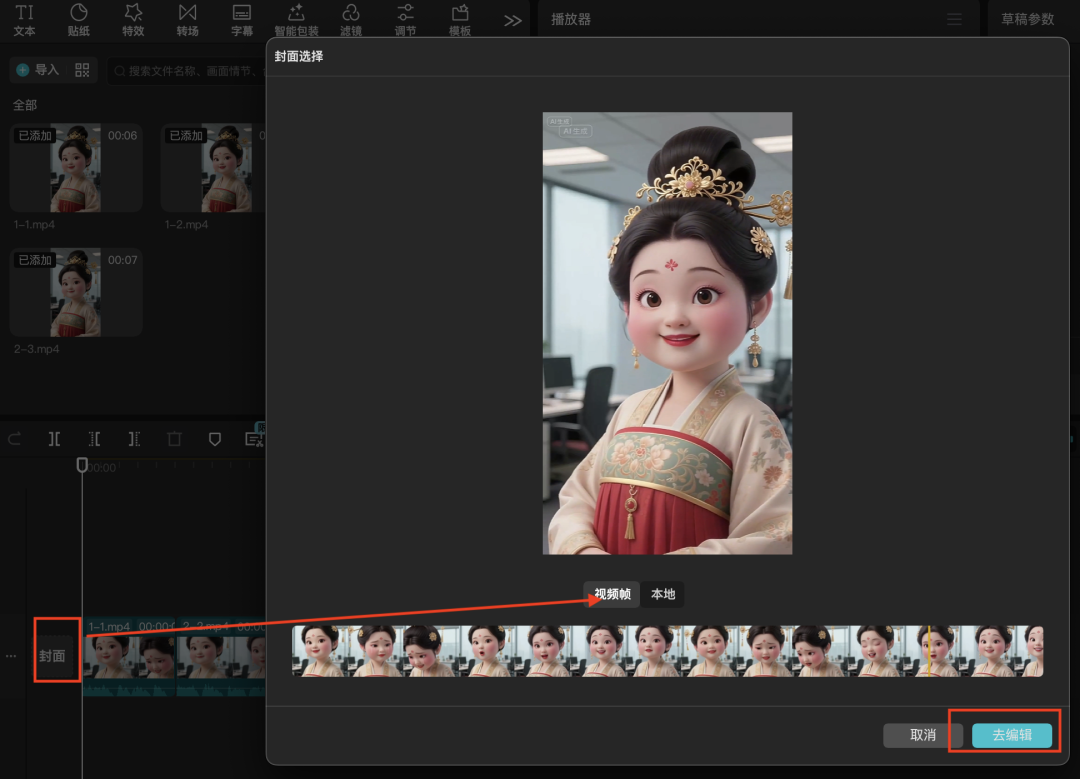This screenshot has height=779, width=1080.
Task: Open the 字幕 captions panel
Action: tap(242, 20)
